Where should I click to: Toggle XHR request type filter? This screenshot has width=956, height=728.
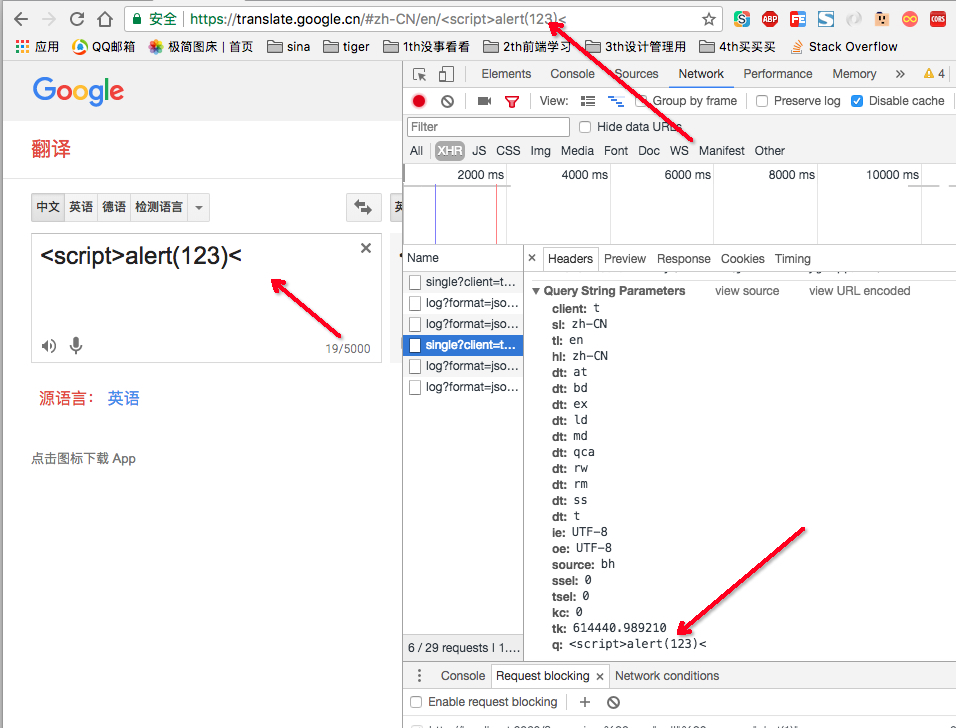[449, 151]
